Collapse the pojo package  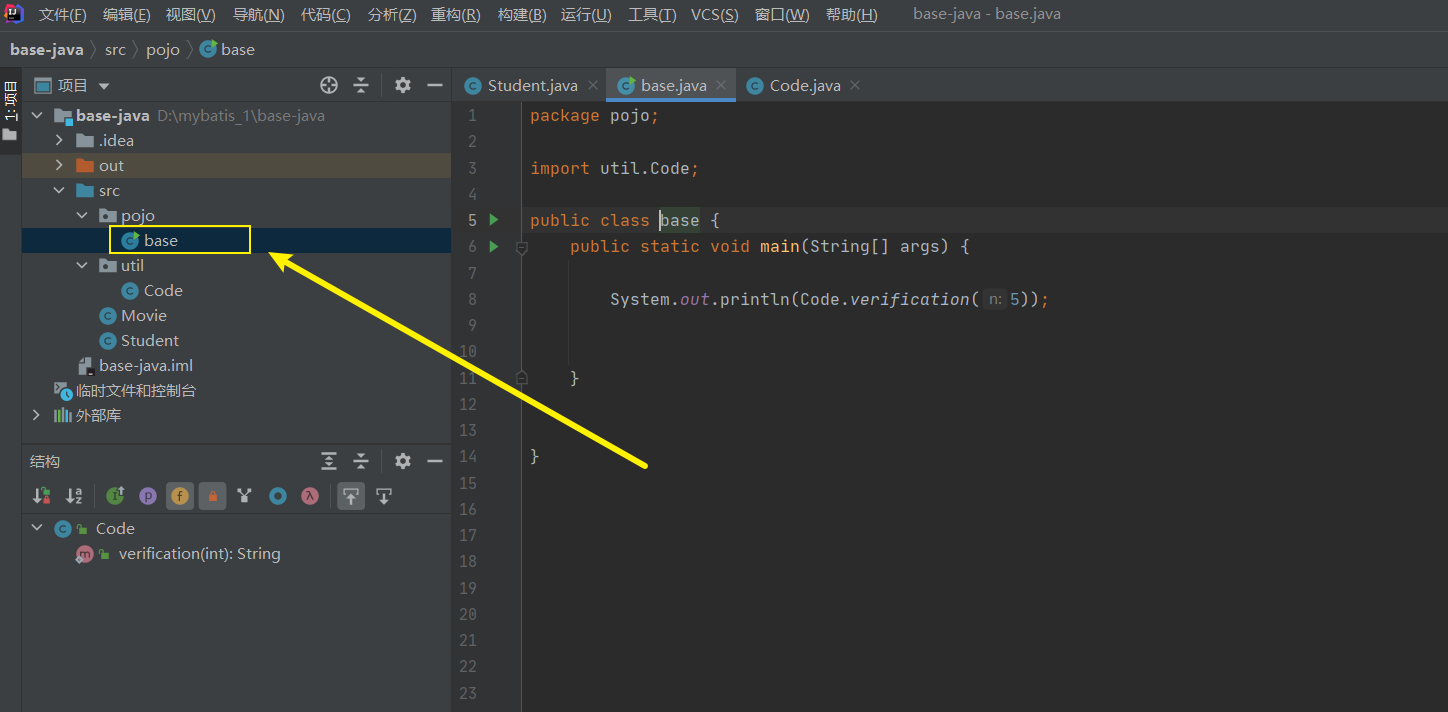(x=82, y=215)
